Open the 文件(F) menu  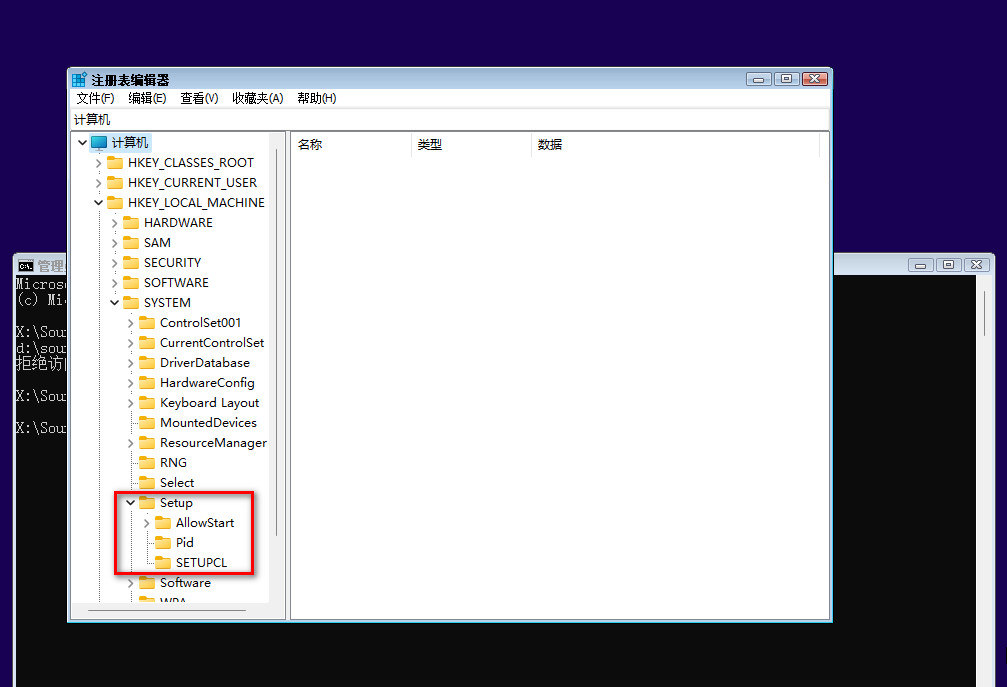click(95, 98)
